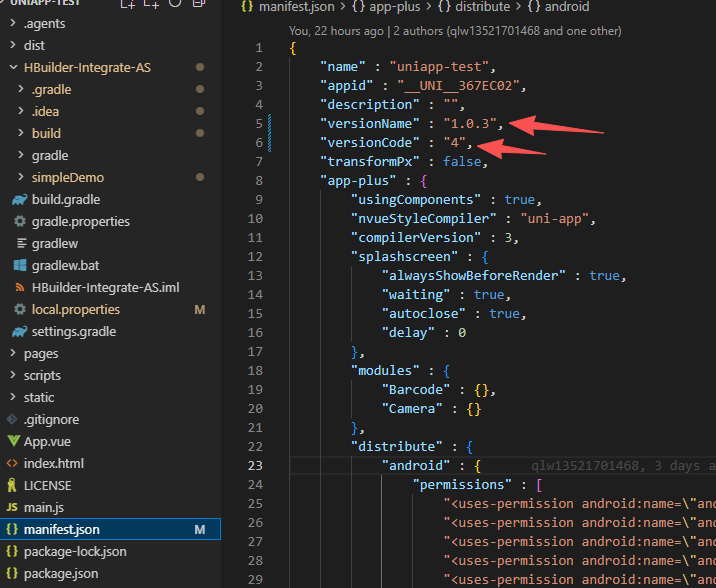Viewport: 716px width, 588px height.
Task: Click the "splashscreen" key
Action: pos(404,257)
